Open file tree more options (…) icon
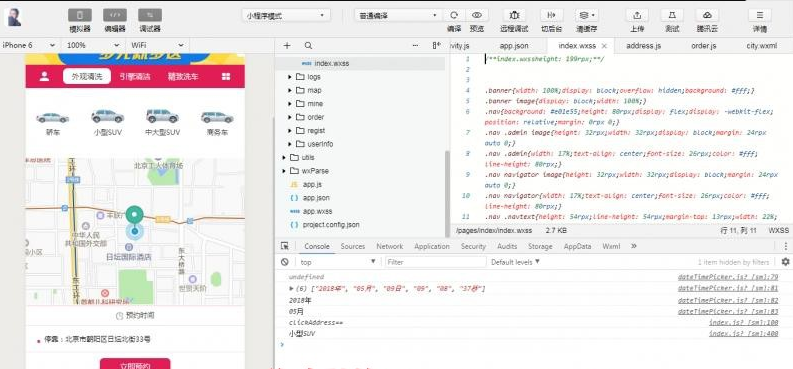793x369 pixels. (x=416, y=45)
